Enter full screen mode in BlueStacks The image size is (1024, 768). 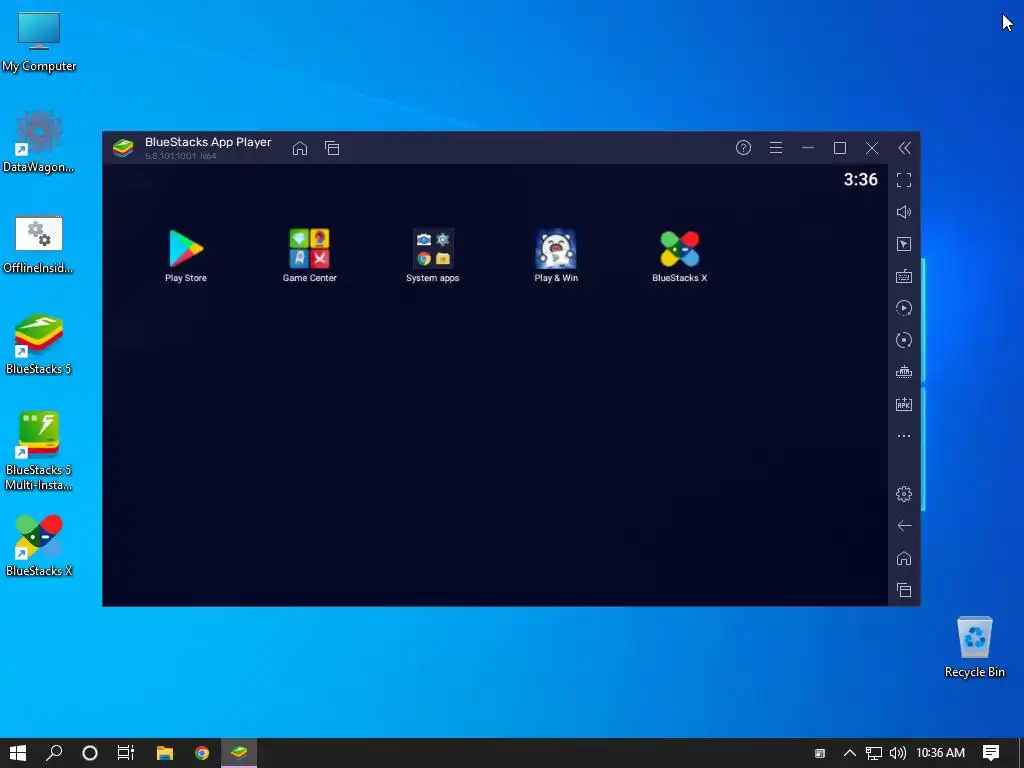(x=904, y=180)
